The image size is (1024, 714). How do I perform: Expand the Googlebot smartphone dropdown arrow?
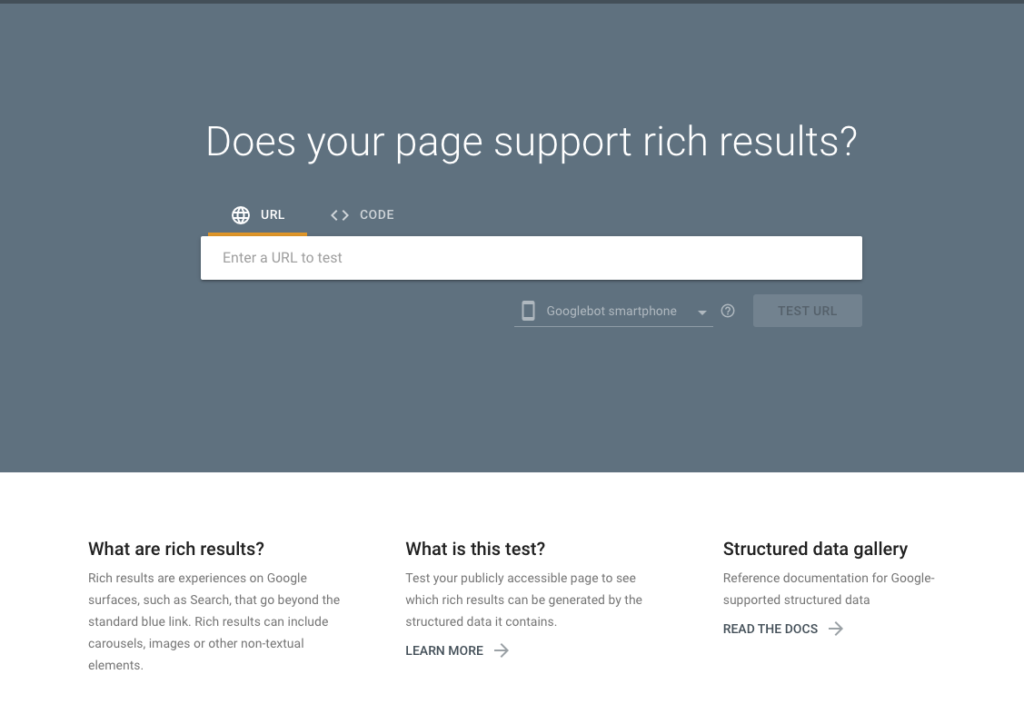(702, 312)
